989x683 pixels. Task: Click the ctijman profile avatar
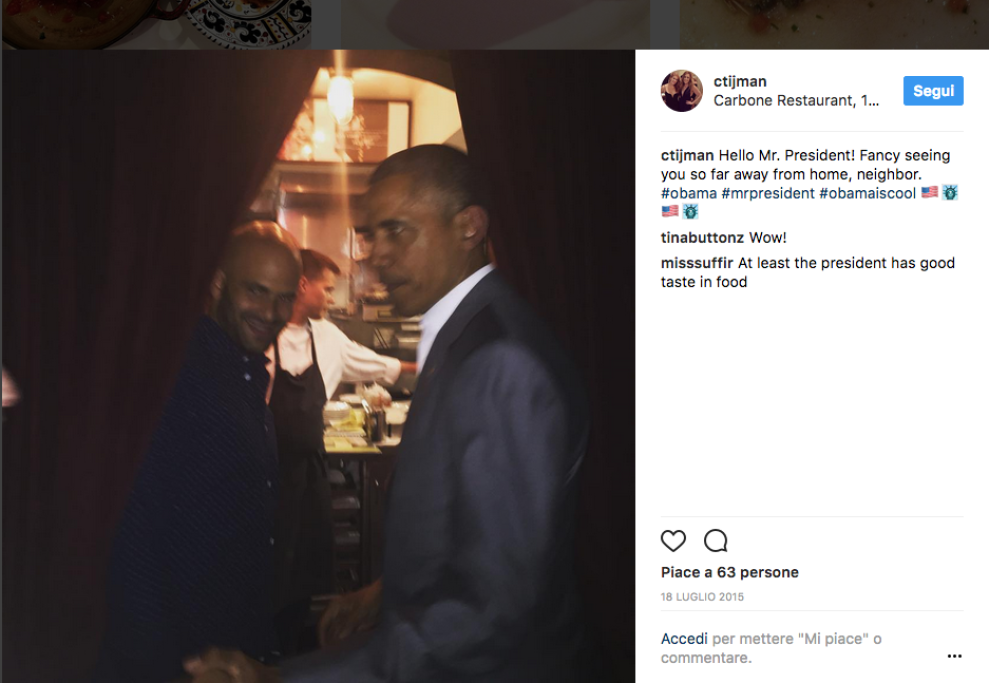click(681, 91)
